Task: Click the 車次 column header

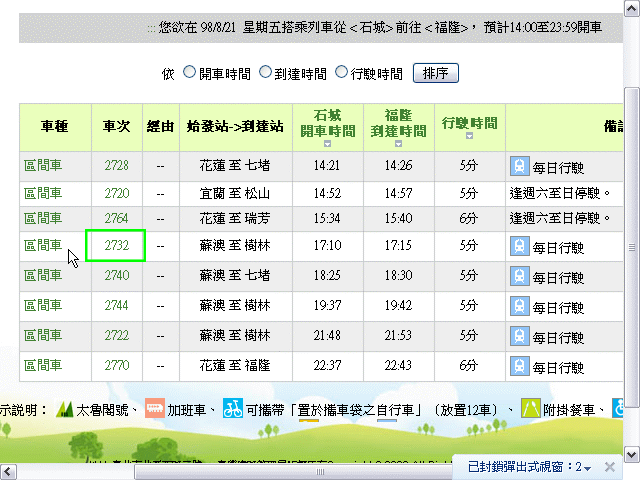Action: point(117,126)
